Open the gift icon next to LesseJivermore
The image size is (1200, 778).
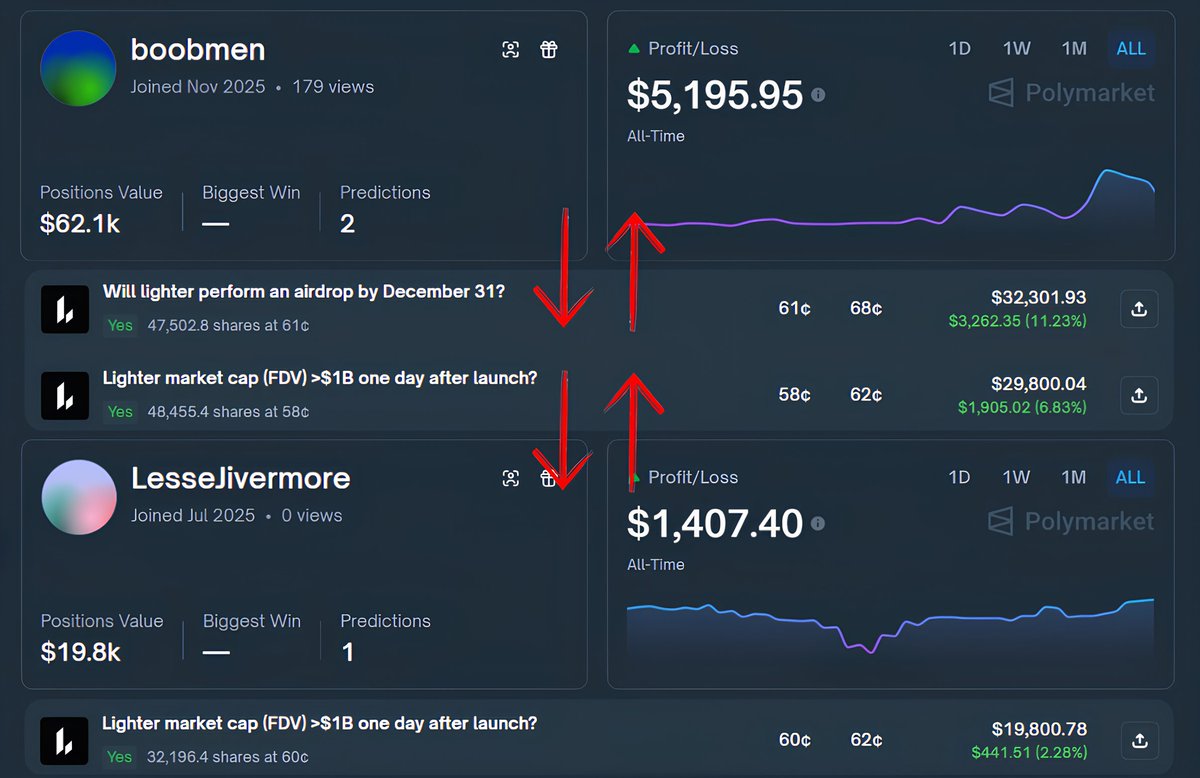[x=549, y=478]
